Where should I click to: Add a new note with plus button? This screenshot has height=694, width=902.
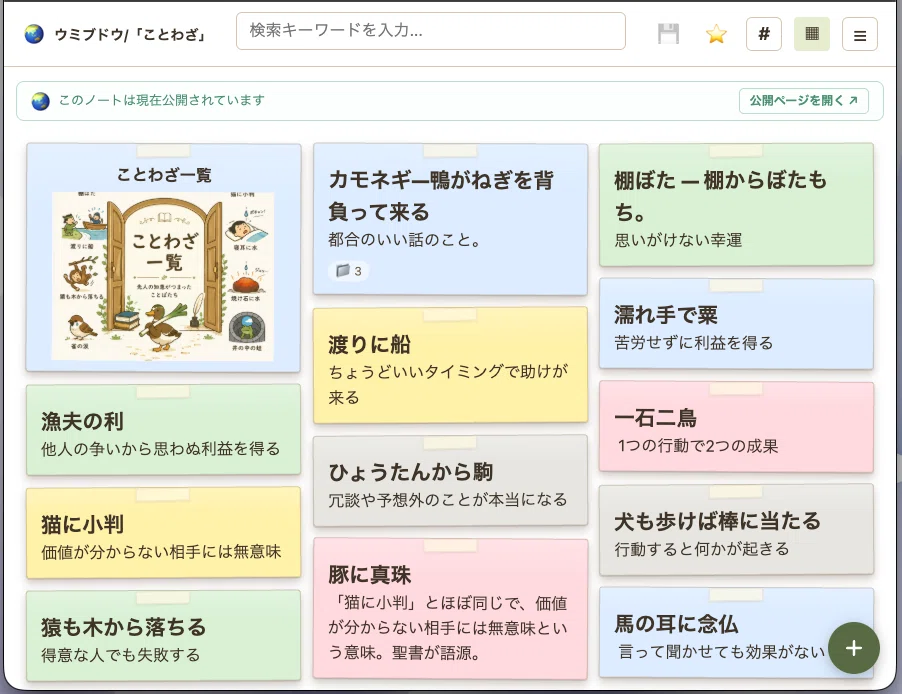point(854,648)
